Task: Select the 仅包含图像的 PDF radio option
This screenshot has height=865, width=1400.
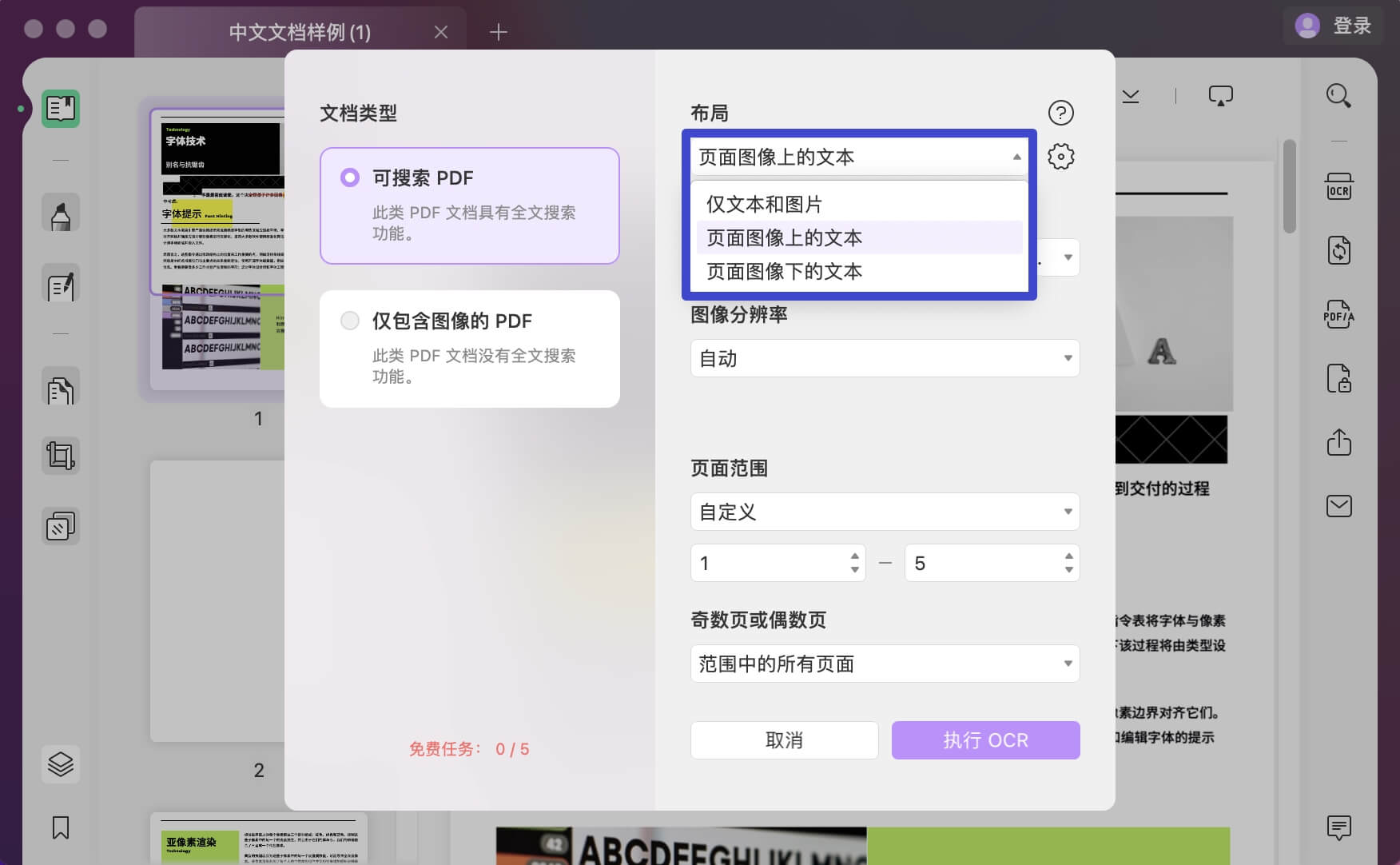Action: pyautogui.click(x=350, y=321)
